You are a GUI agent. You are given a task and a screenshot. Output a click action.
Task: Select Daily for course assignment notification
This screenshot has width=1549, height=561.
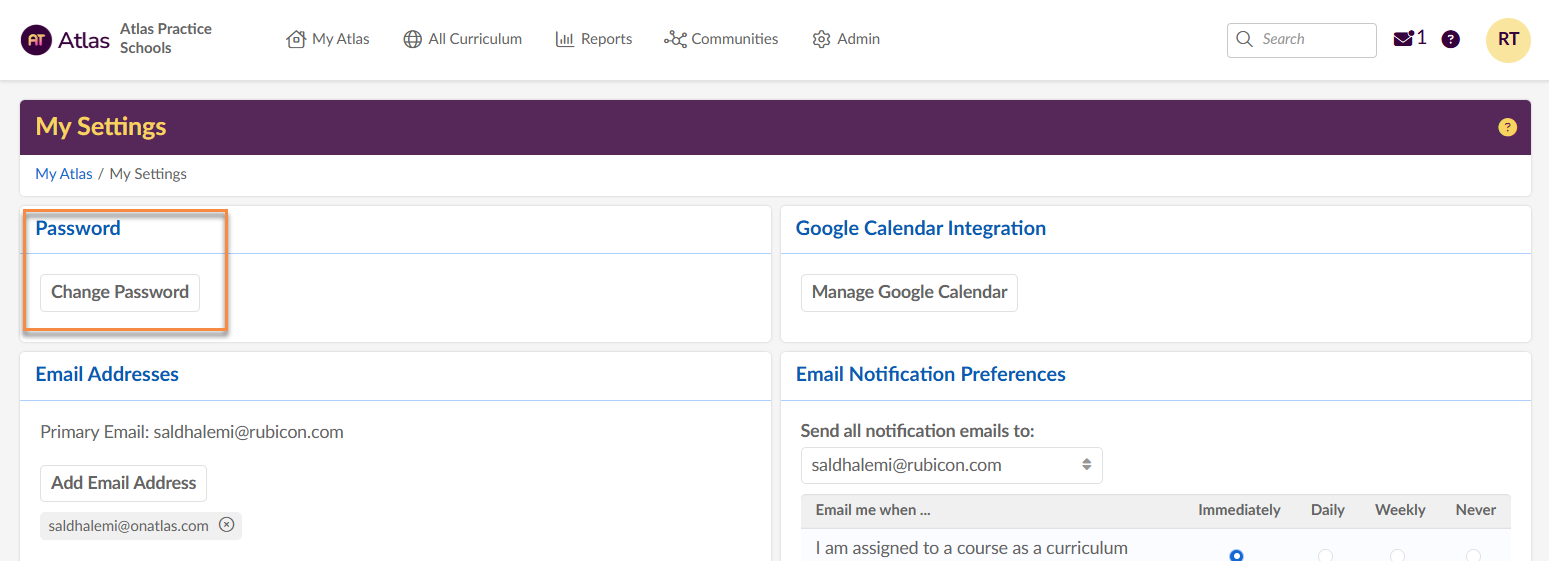point(1326,555)
